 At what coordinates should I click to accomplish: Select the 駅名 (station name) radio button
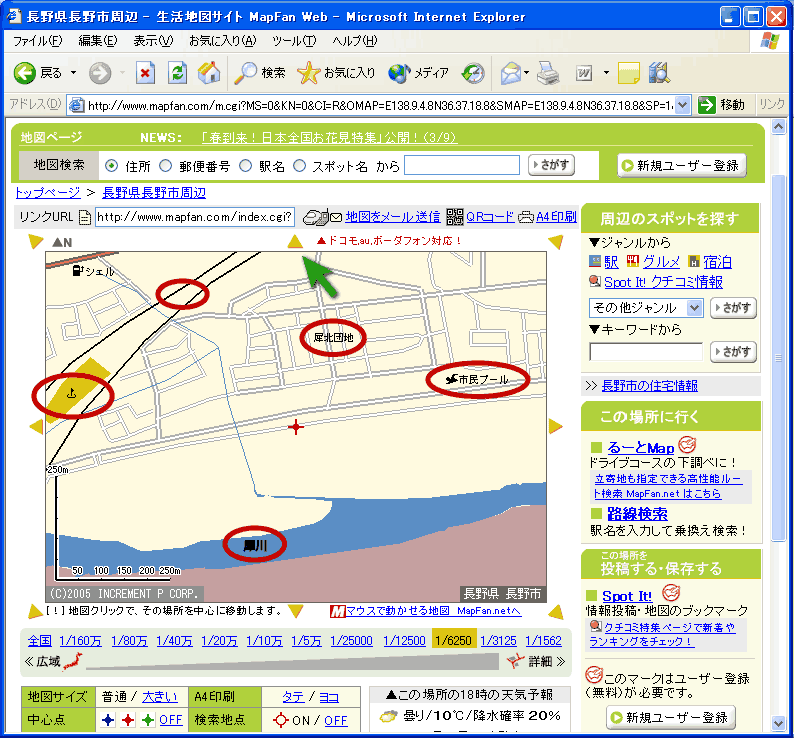(246, 166)
